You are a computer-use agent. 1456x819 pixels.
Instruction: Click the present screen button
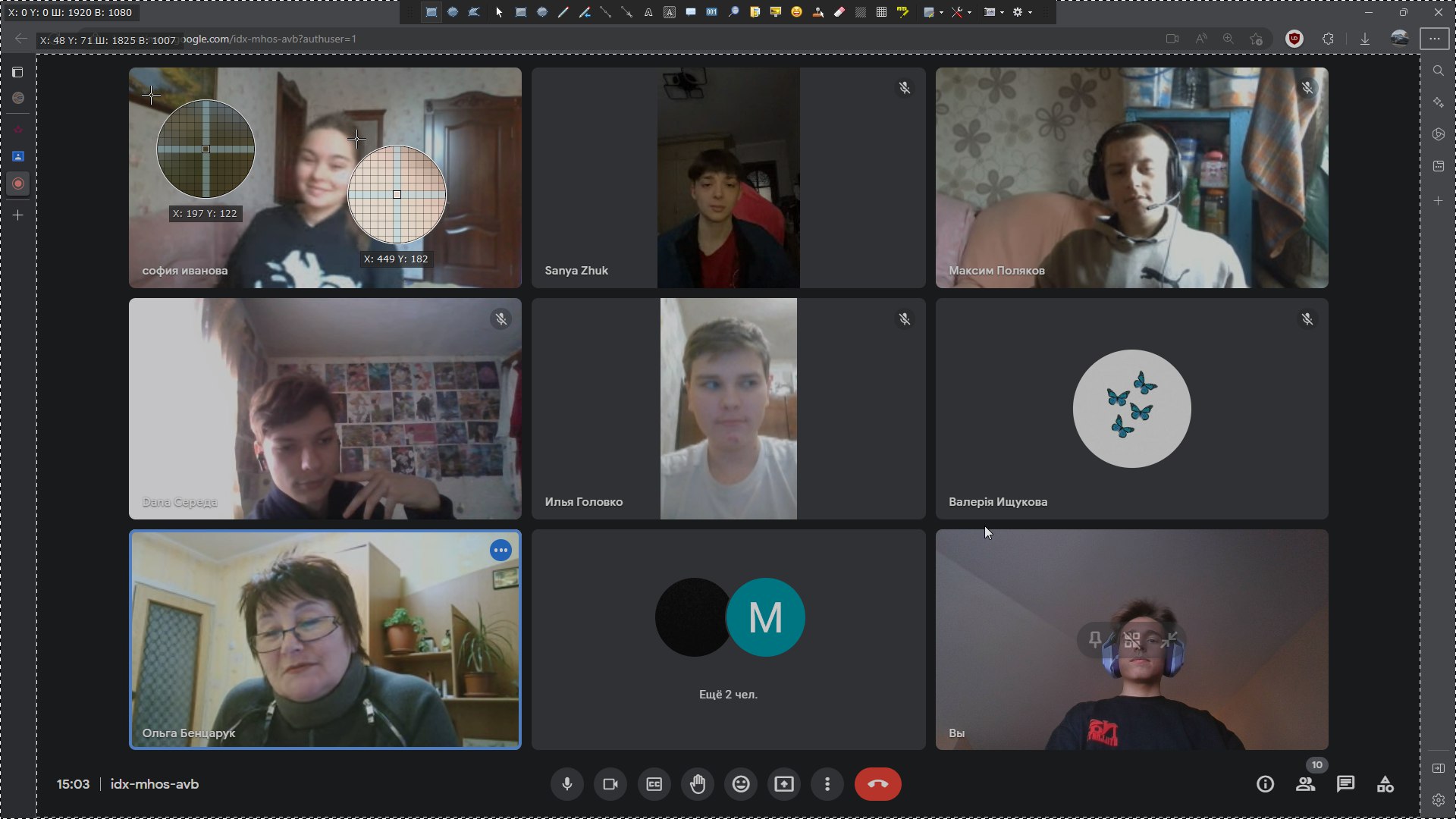pos(784,784)
